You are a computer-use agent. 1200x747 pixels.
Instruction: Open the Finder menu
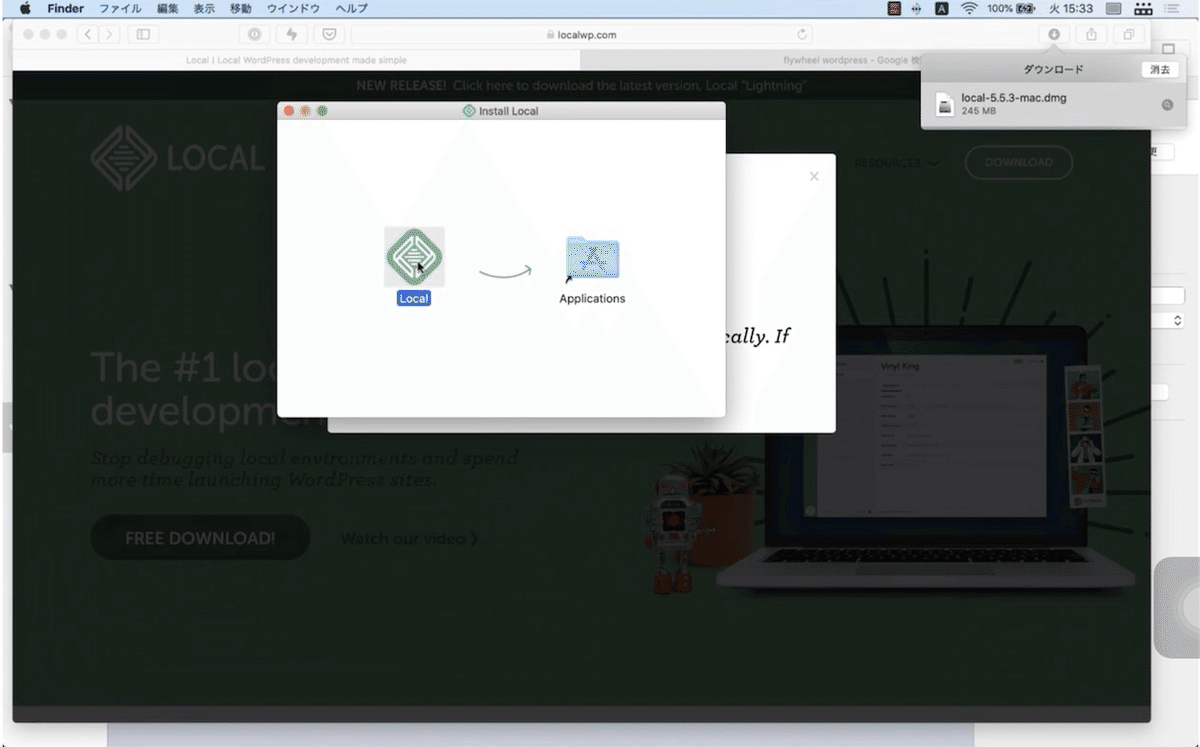66,8
